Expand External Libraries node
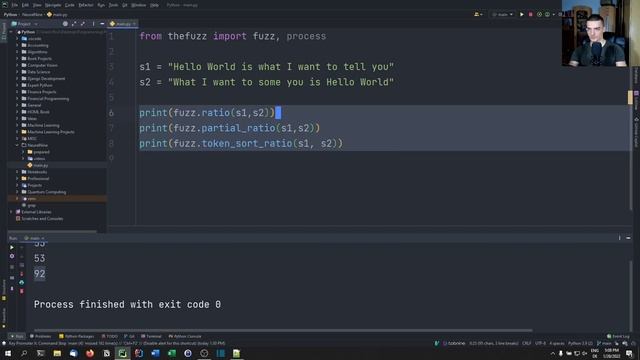 point(11,212)
